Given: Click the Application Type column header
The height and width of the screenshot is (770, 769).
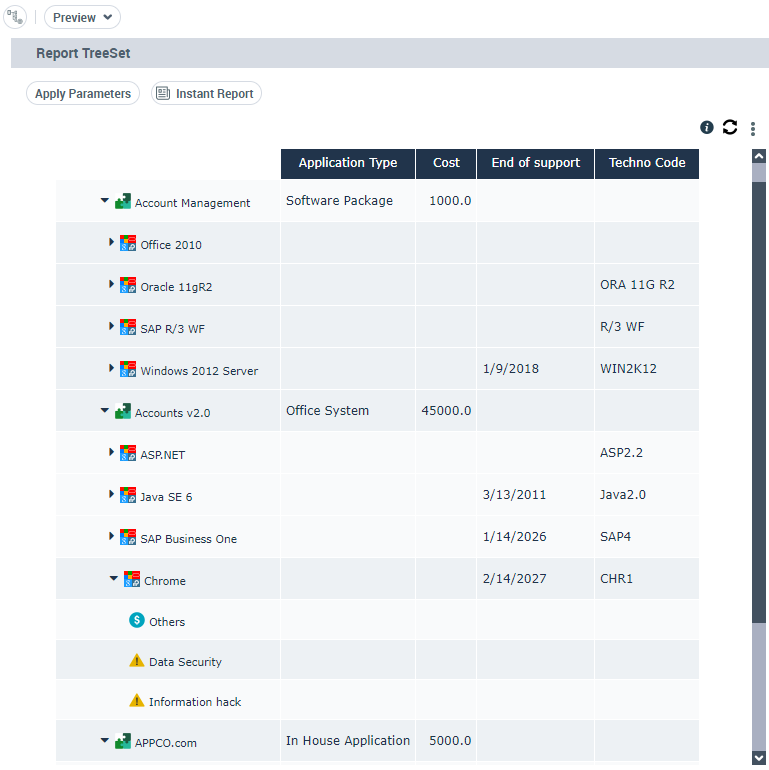Looking at the screenshot, I should tap(348, 164).
